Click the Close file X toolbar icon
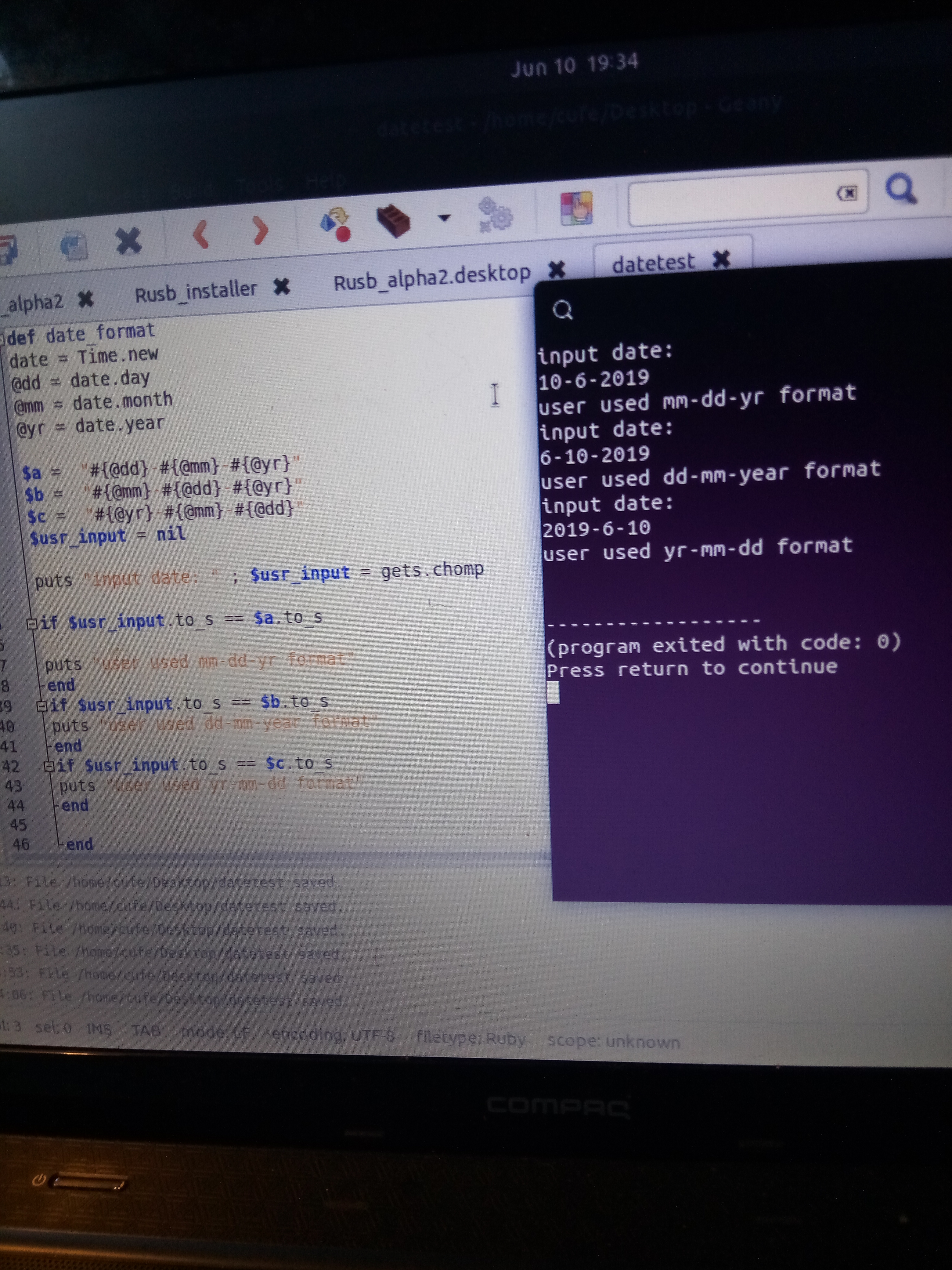 point(128,240)
